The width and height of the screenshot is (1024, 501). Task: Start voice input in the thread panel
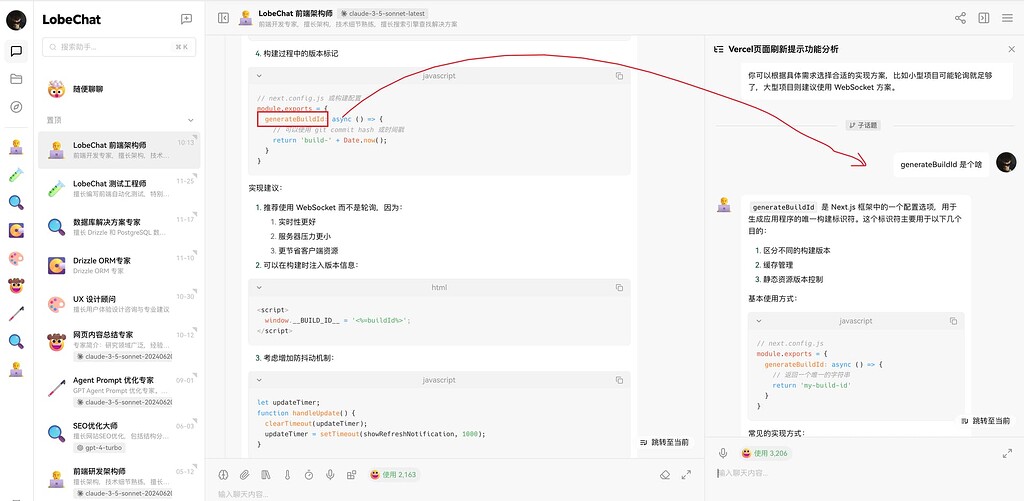click(723, 453)
